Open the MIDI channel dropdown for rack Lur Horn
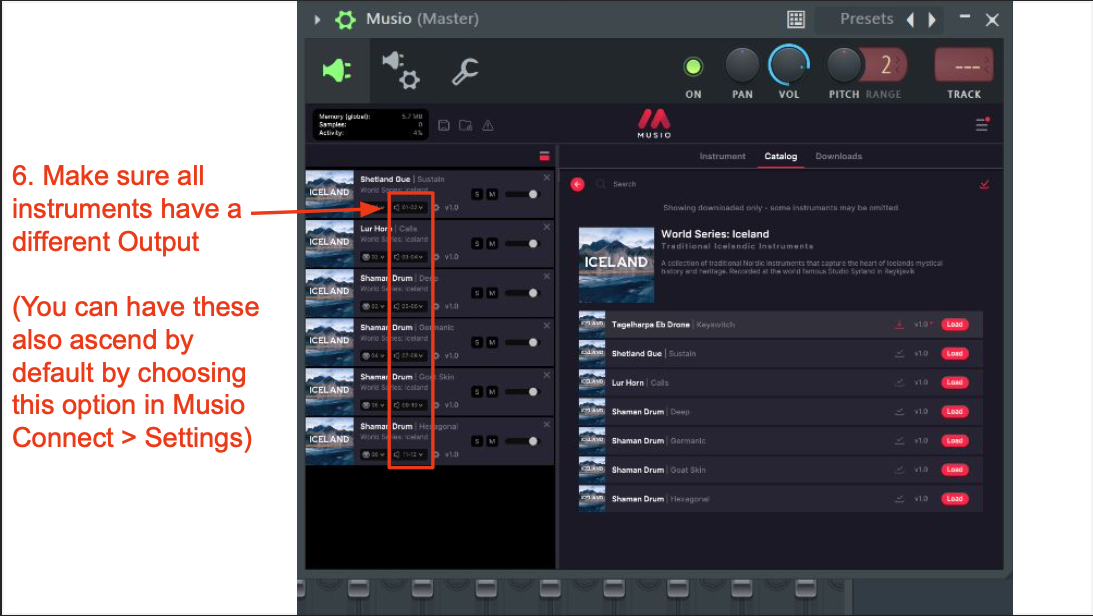 [374, 257]
